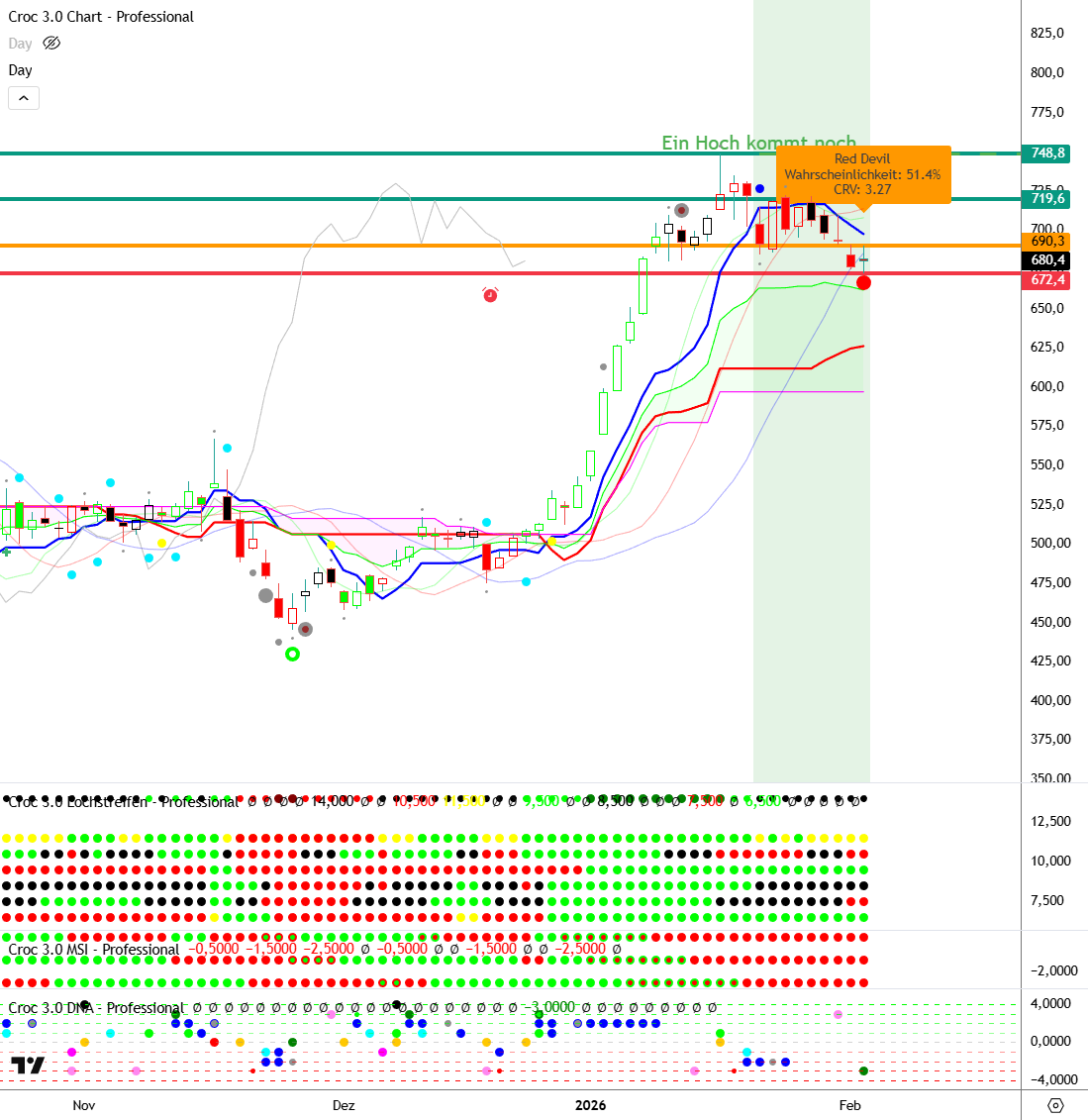Select the Croc 3.0 DNA - Professional legend
This screenshot has height=1120, width=1088.
tap(96, 1008)
